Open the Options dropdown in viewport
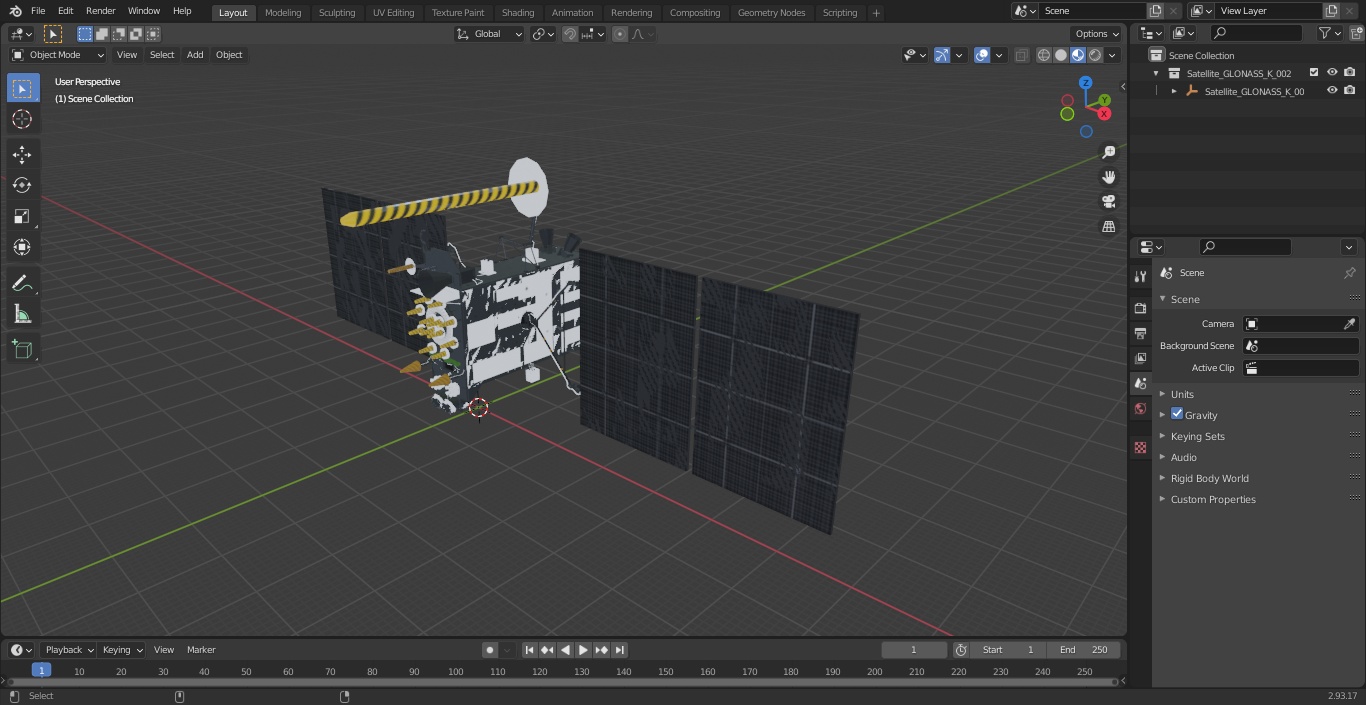The image size is (1366, 705). 1098,34
